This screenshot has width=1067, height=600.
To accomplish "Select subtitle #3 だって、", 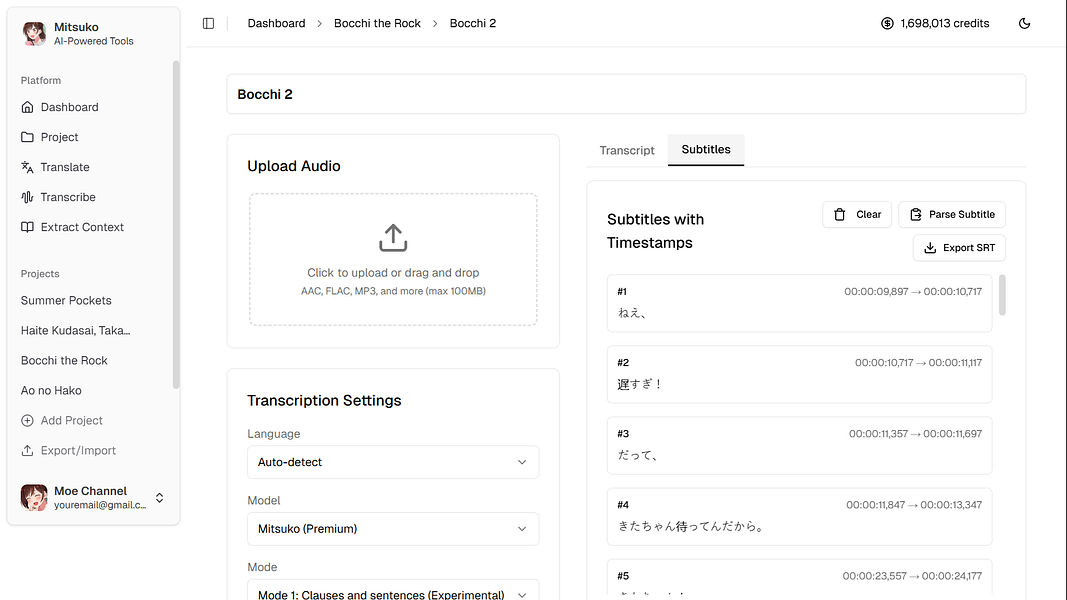I will [800, 446].
